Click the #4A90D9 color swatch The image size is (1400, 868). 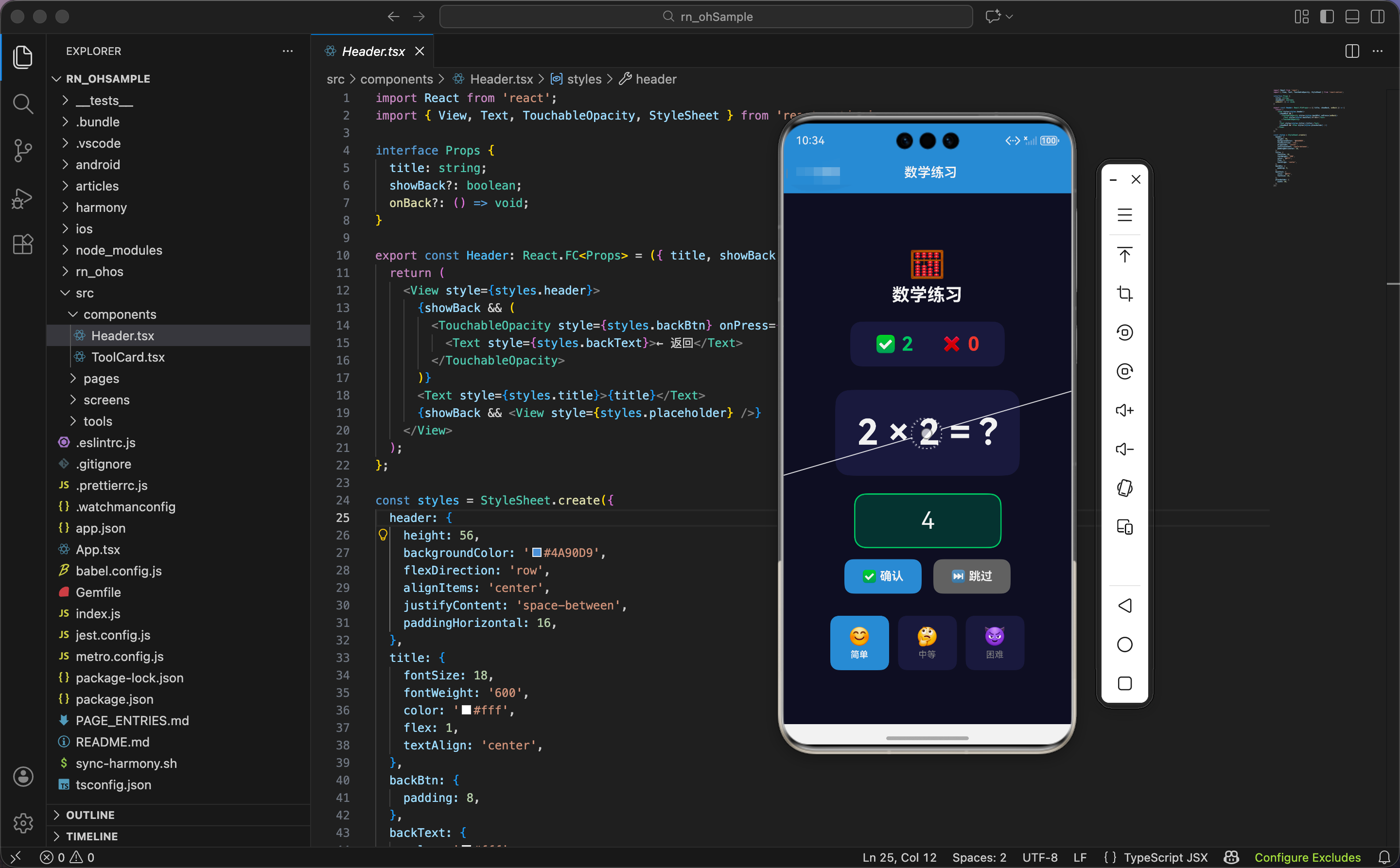pos(537,552)
